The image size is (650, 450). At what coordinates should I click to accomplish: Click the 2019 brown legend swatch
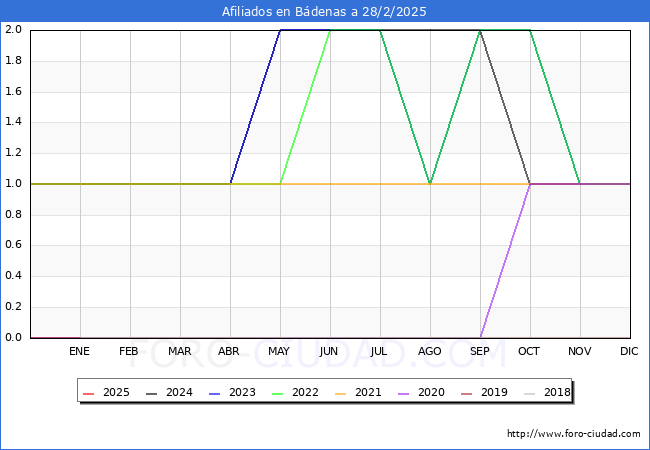click(x=466, y=393)
